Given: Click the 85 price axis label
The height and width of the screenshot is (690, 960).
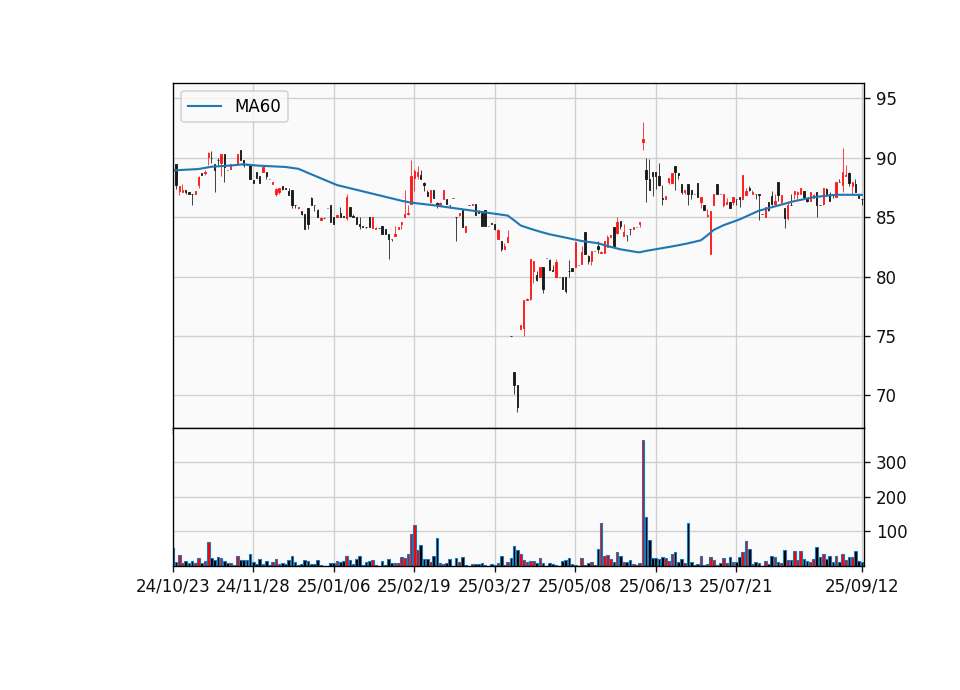Looking at the screenshot, I should coord(886,218).
